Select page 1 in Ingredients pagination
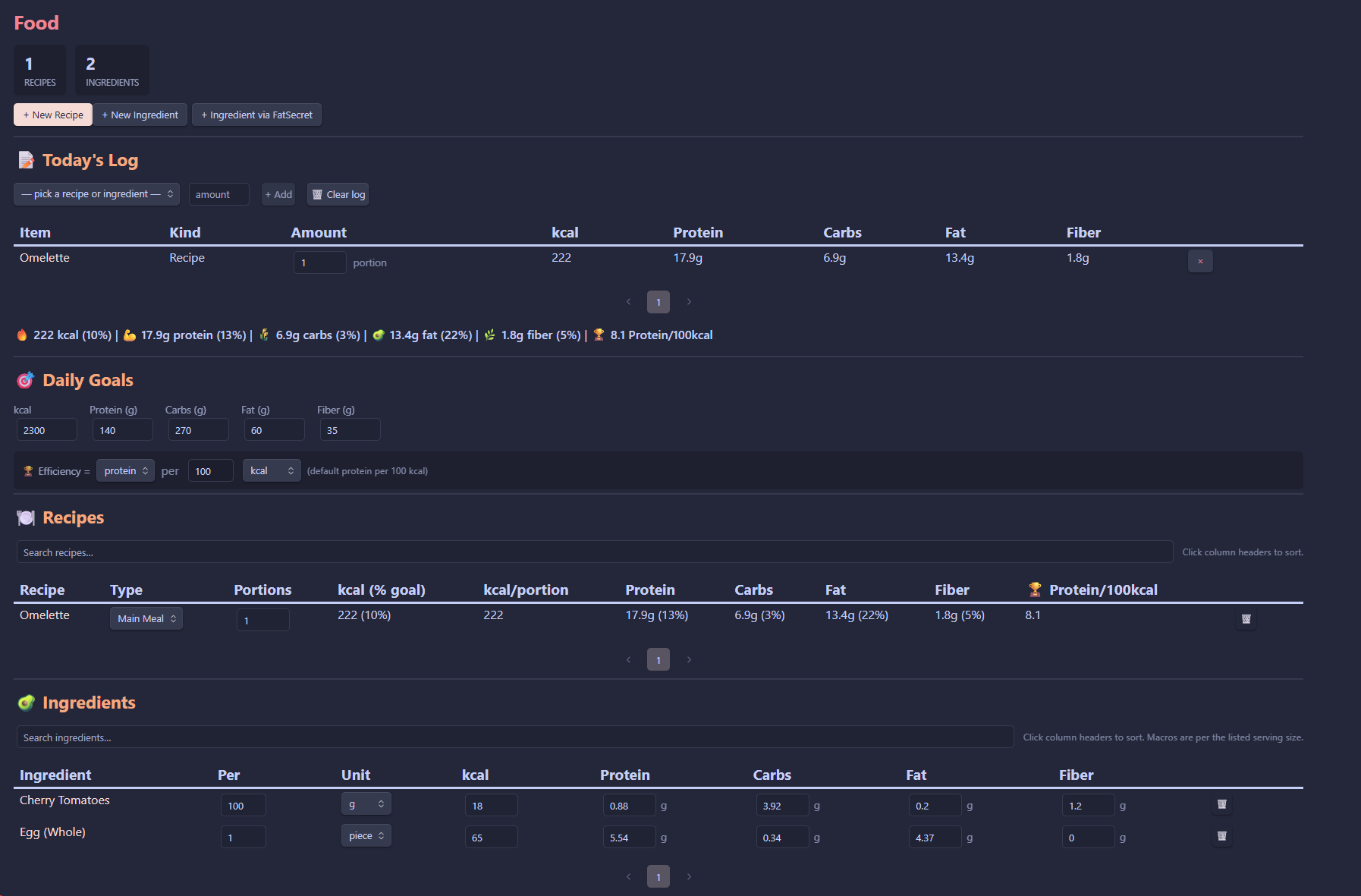 click(x=658, y=876)
